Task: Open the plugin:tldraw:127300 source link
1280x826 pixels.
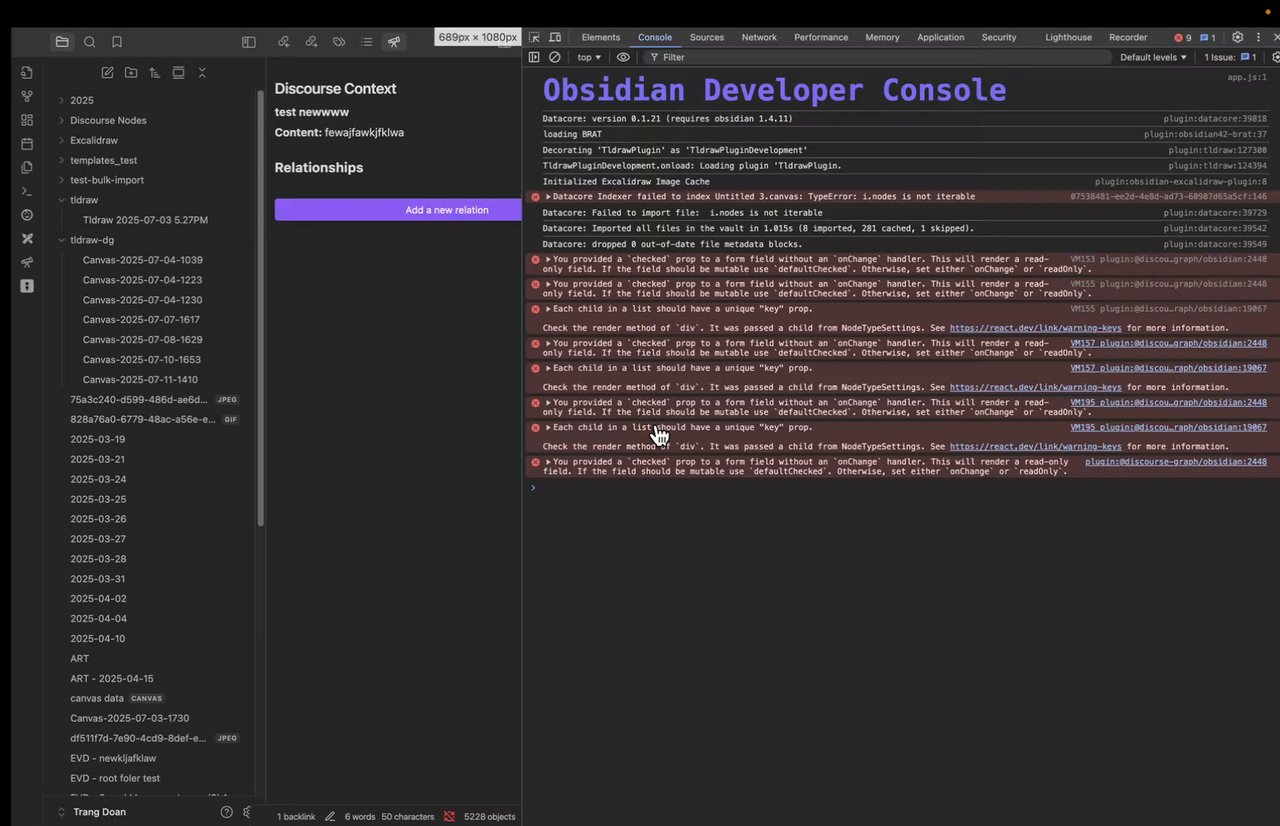Action: coord(1218,150)
